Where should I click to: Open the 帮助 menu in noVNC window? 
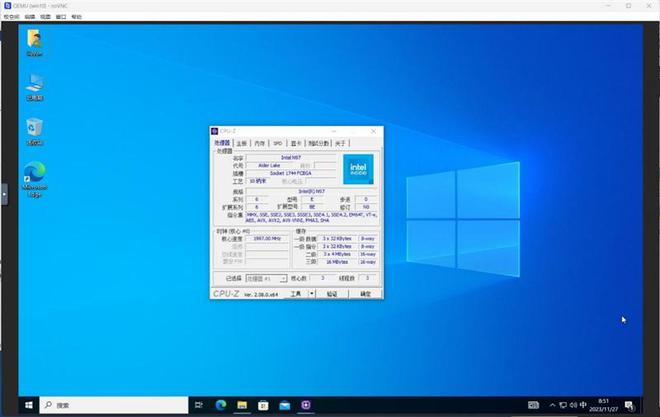76,17
